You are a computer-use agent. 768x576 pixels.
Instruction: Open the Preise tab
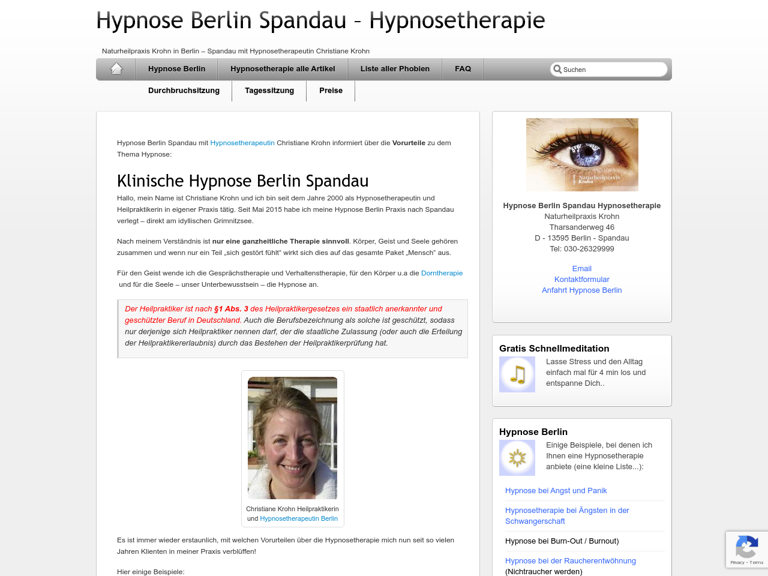331,91
